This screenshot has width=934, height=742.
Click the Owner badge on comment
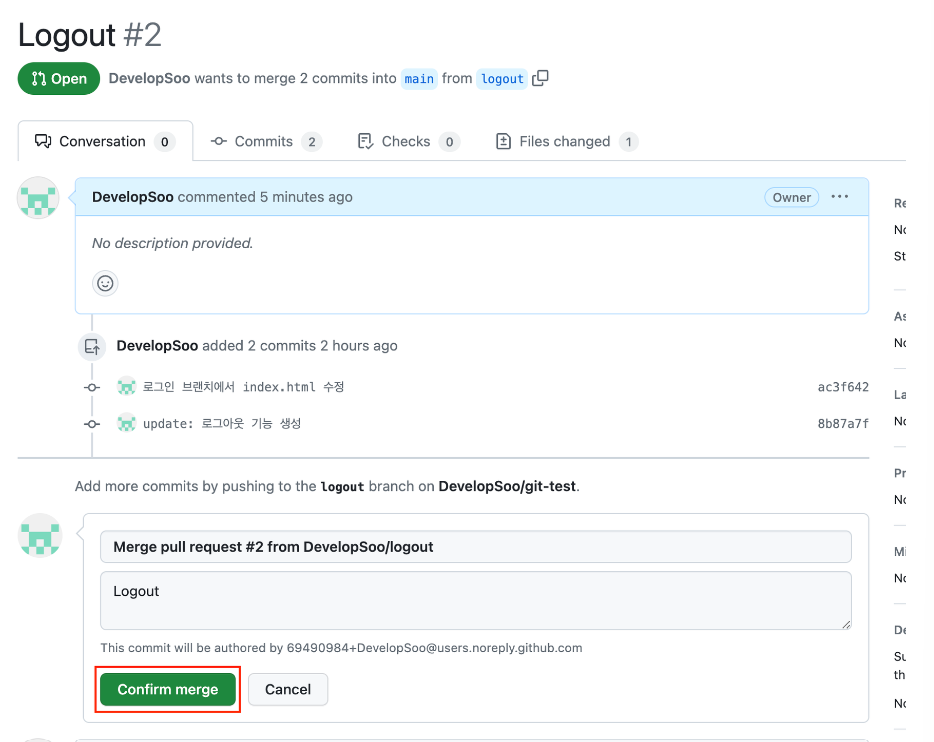pos(792,197)
